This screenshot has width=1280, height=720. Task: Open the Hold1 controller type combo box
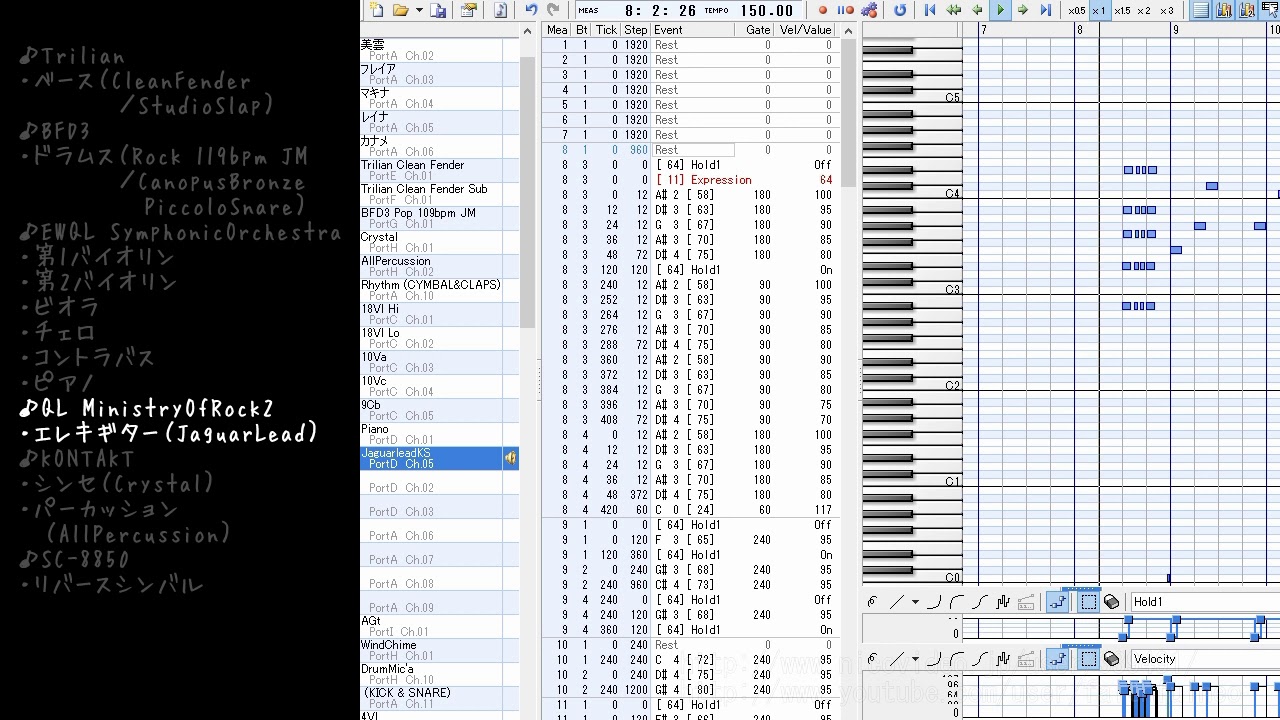point(1205,602)
